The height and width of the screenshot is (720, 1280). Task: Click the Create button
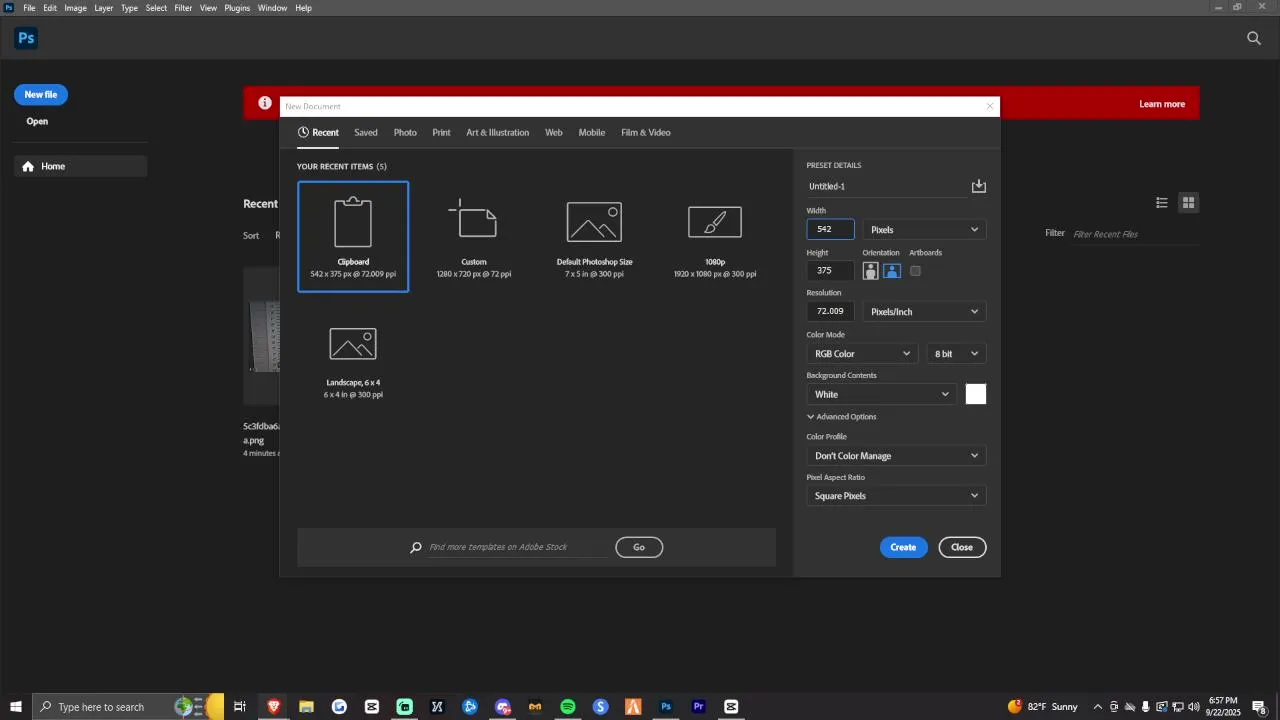pyautogui.click(x=903, y=547)
